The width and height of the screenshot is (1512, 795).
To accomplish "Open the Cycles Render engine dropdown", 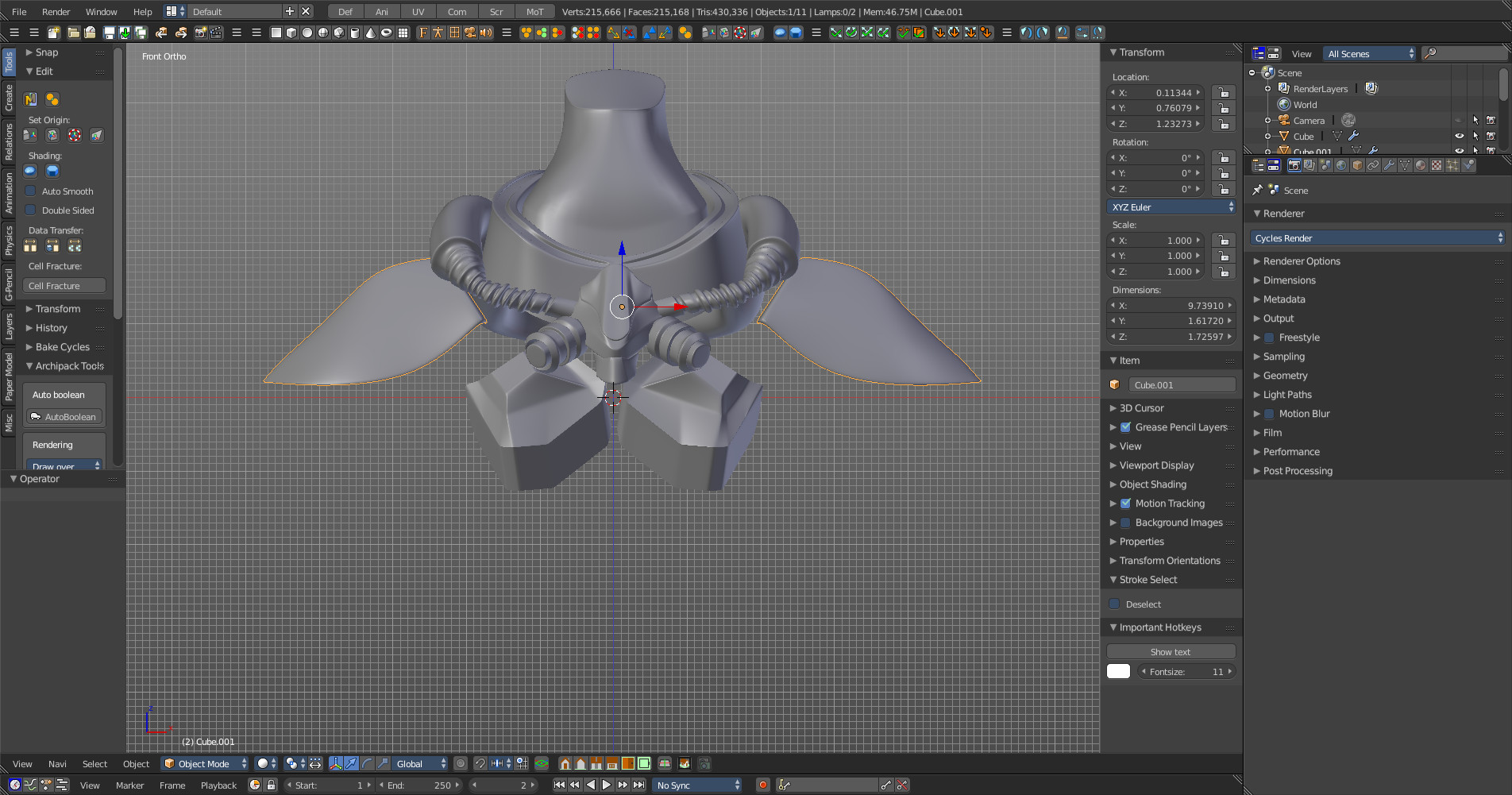I will (1378, 237).
